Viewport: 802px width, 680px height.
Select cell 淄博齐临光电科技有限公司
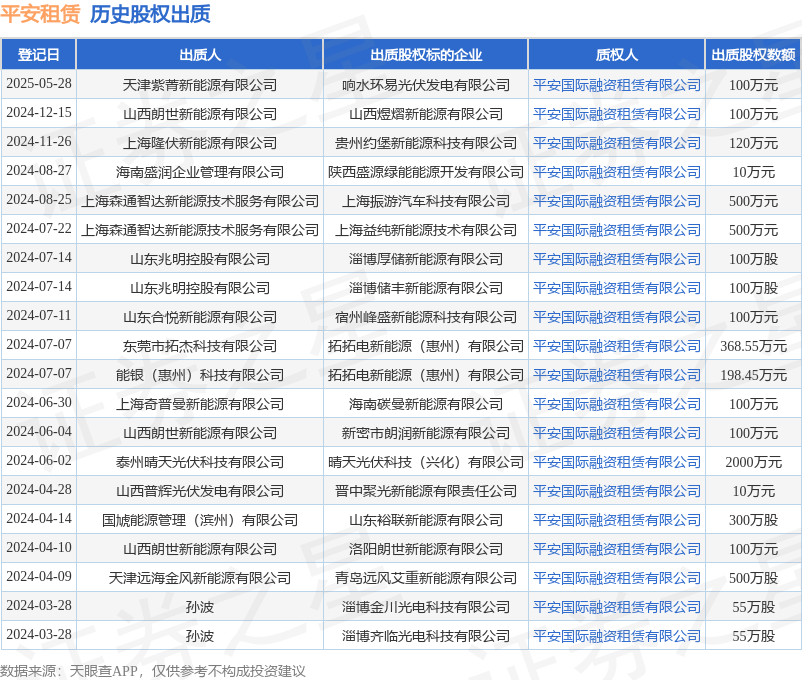pos(426,636)
